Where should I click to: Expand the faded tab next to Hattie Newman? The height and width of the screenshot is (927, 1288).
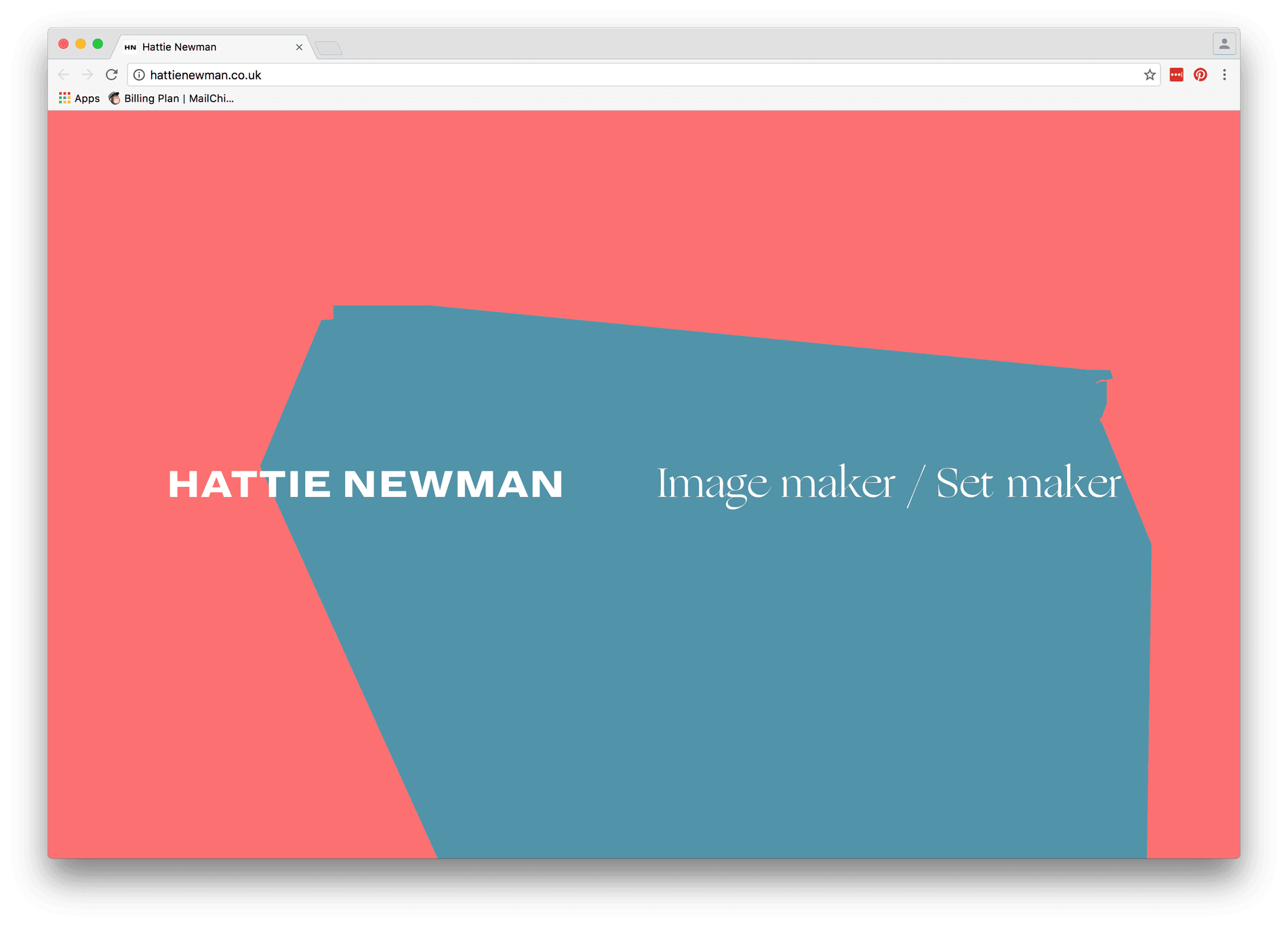[x=329, y=47]
